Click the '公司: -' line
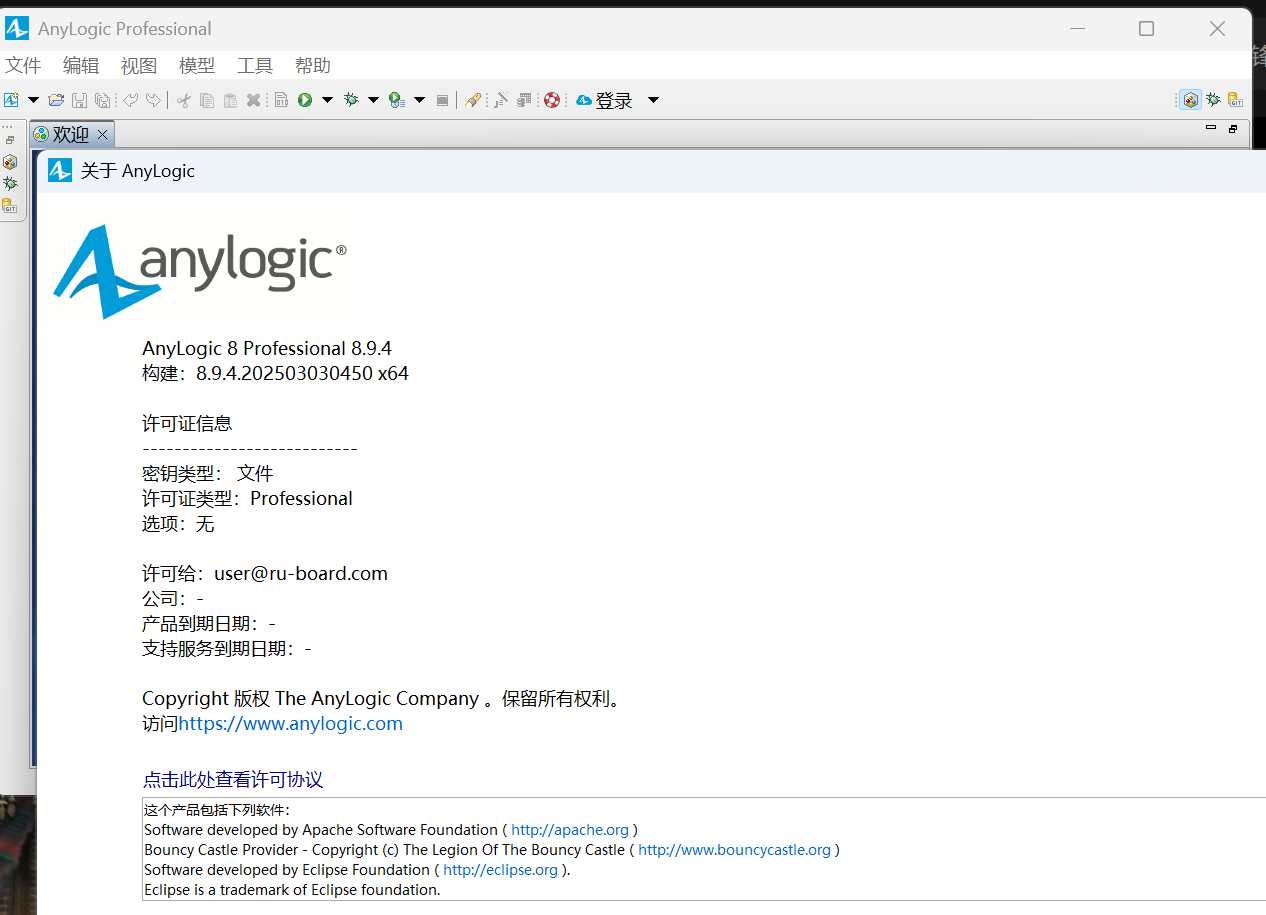1266x915 pixels. click(173, 599)
